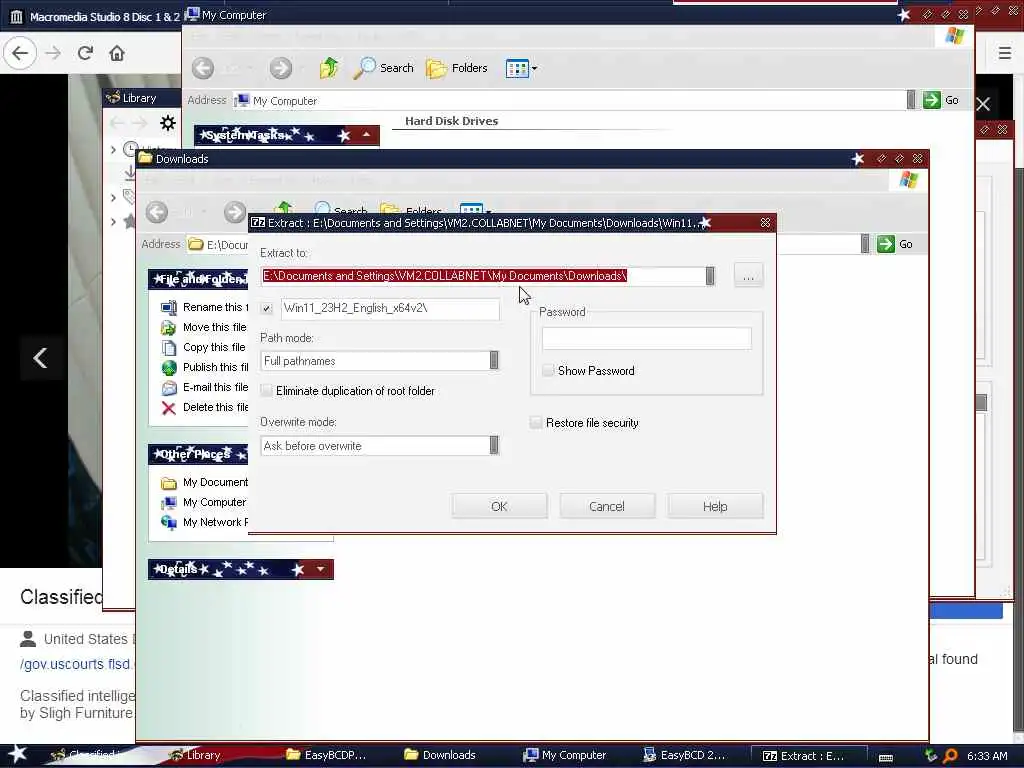
Task: Open the browser hamburger menu
Action: point(1004,53)
